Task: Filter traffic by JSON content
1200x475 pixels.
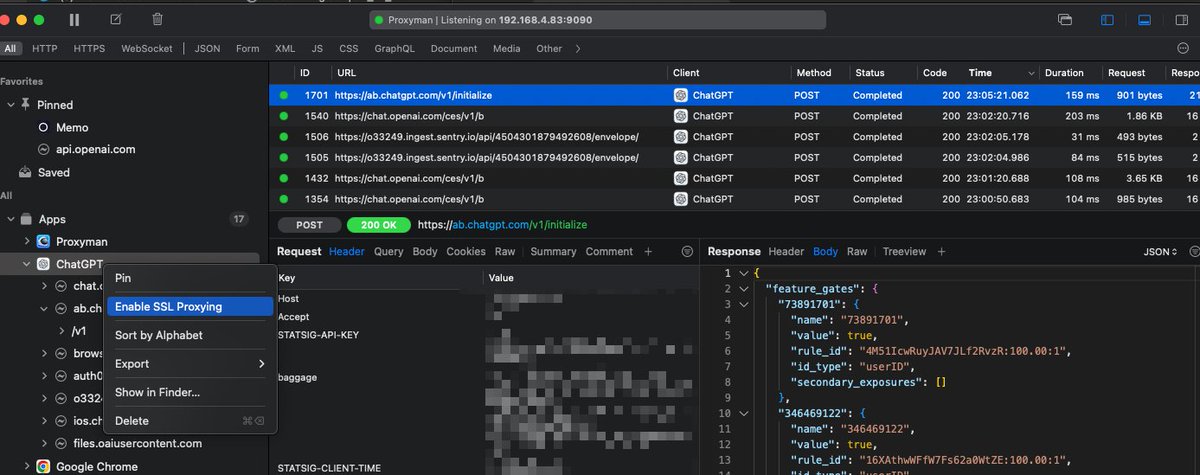Action: coord(207,48)
